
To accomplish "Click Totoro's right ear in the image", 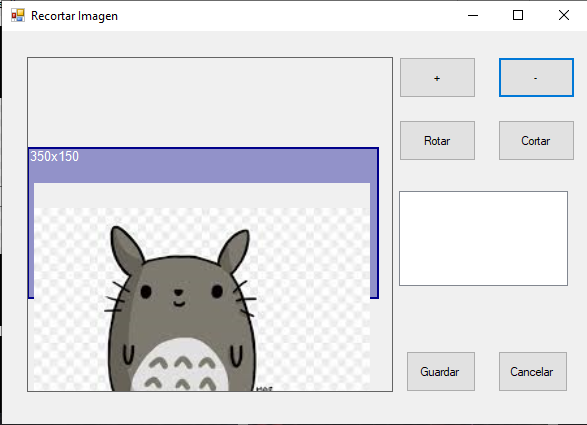I will tap(234, 250).
